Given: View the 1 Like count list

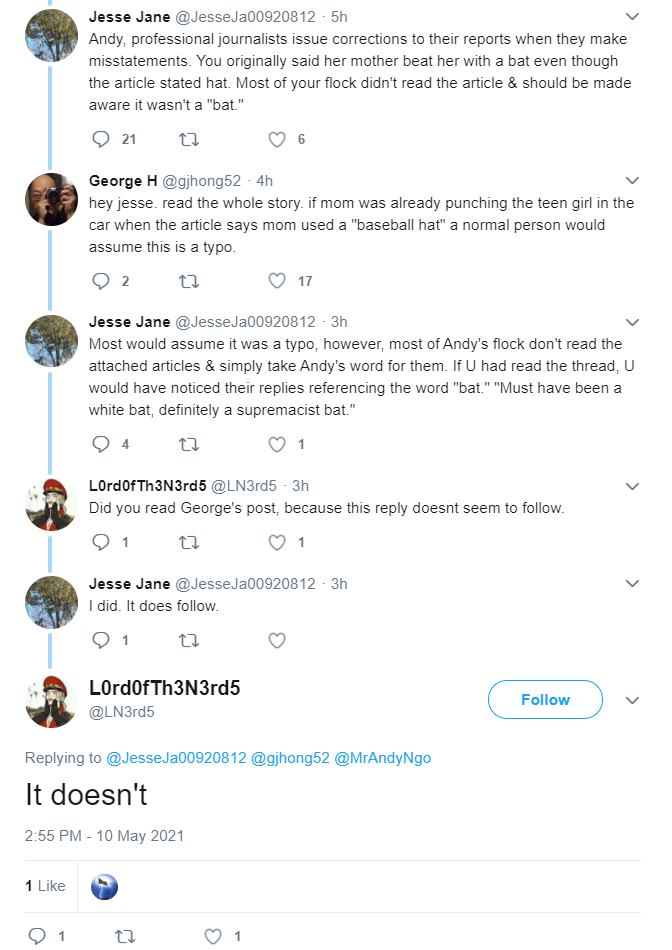Looking at the screenshot, I should pos(45,886).
